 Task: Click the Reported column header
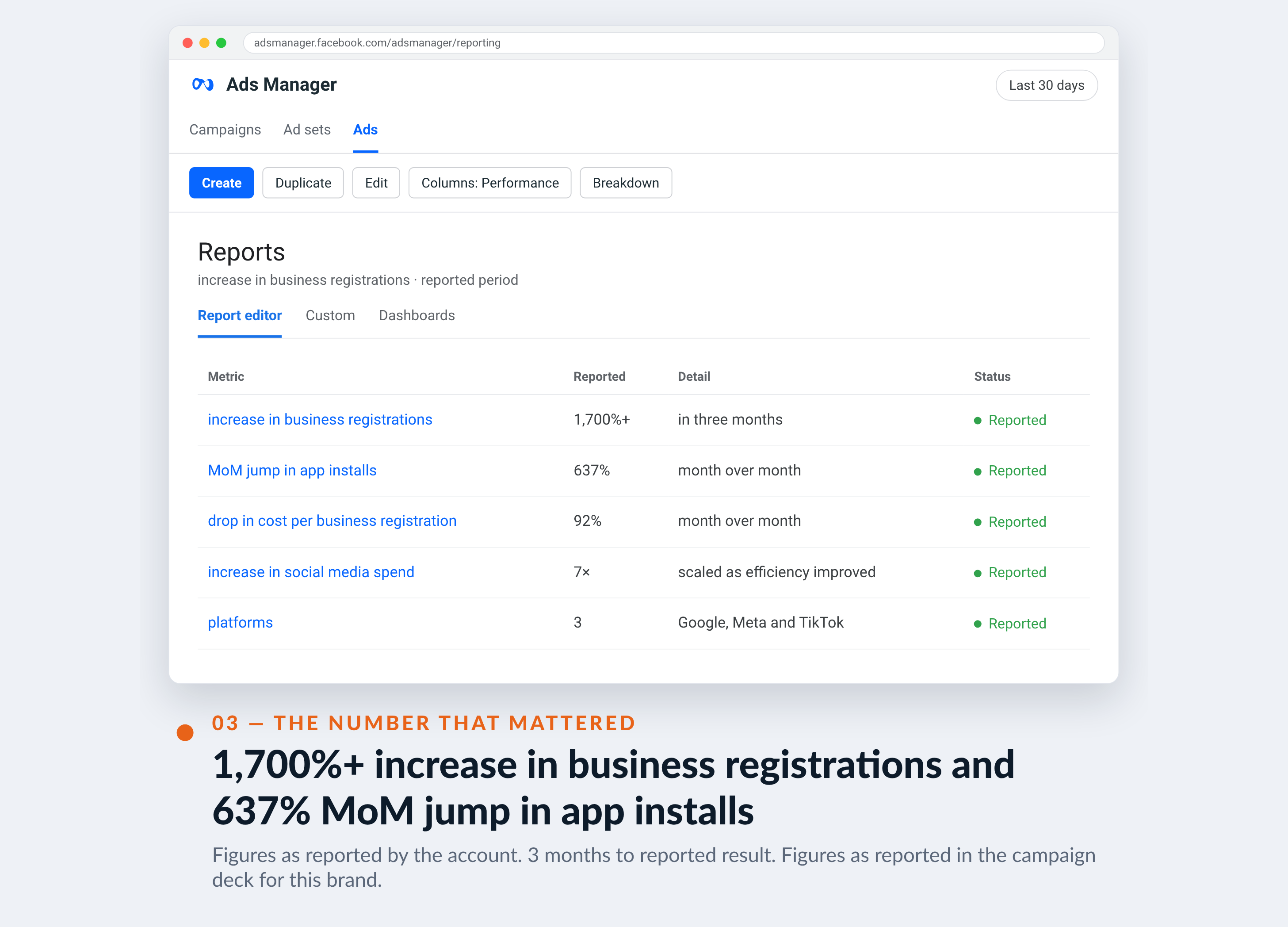coord(599,377)
